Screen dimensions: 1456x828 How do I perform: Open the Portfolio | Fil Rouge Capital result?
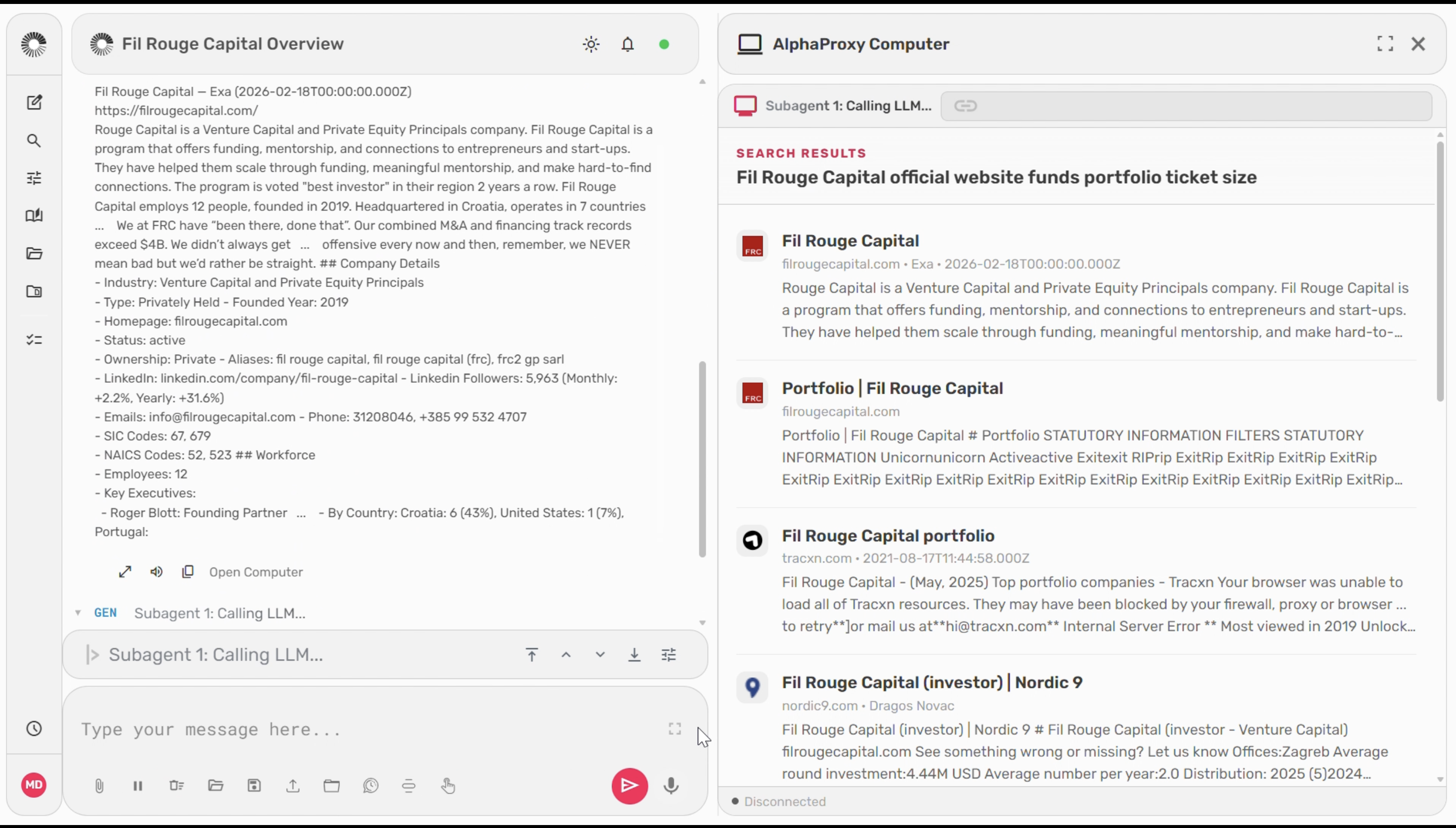pyautogui.click(x=892, y=388)
